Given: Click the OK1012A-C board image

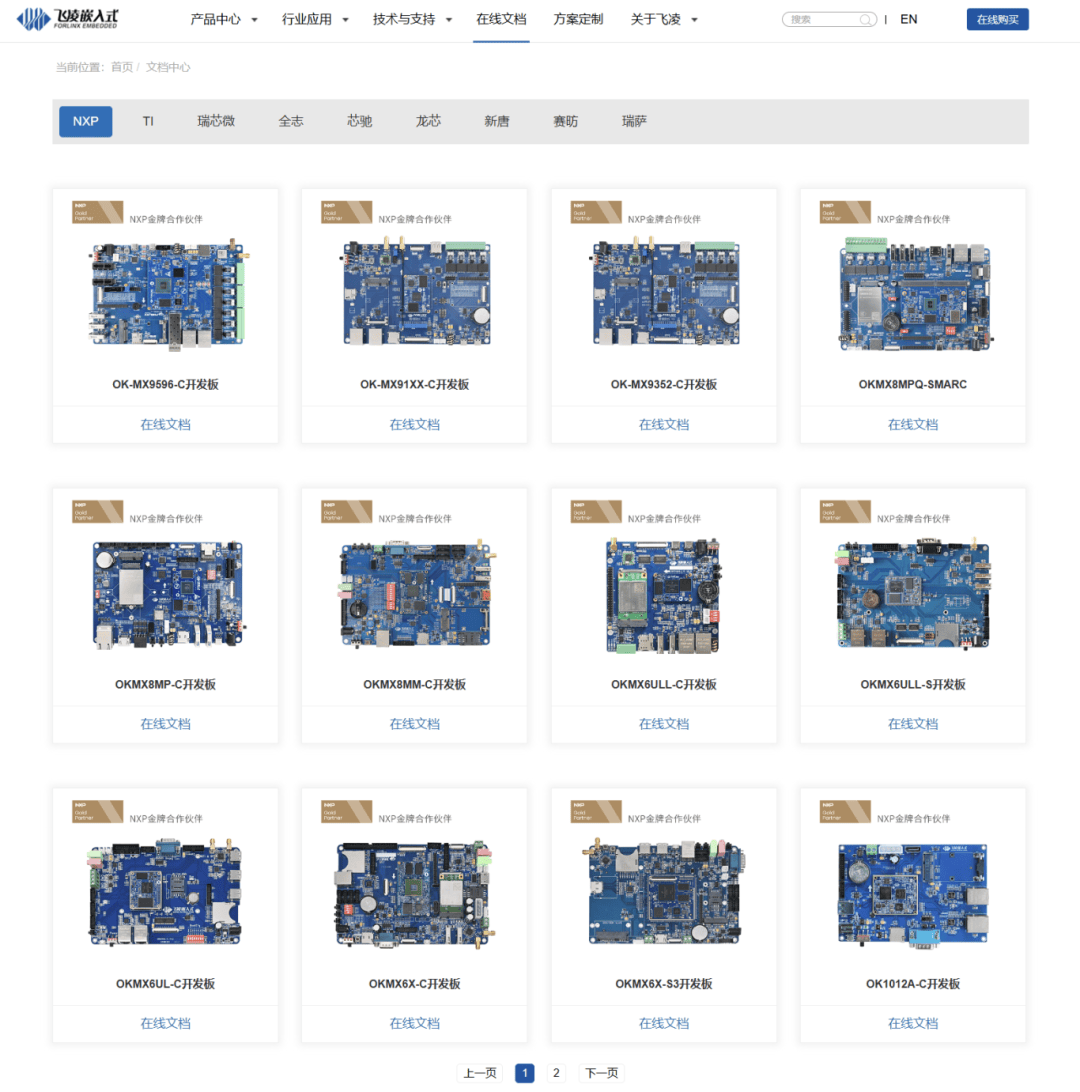Looking at the screenshot, I should pos(913,896).
